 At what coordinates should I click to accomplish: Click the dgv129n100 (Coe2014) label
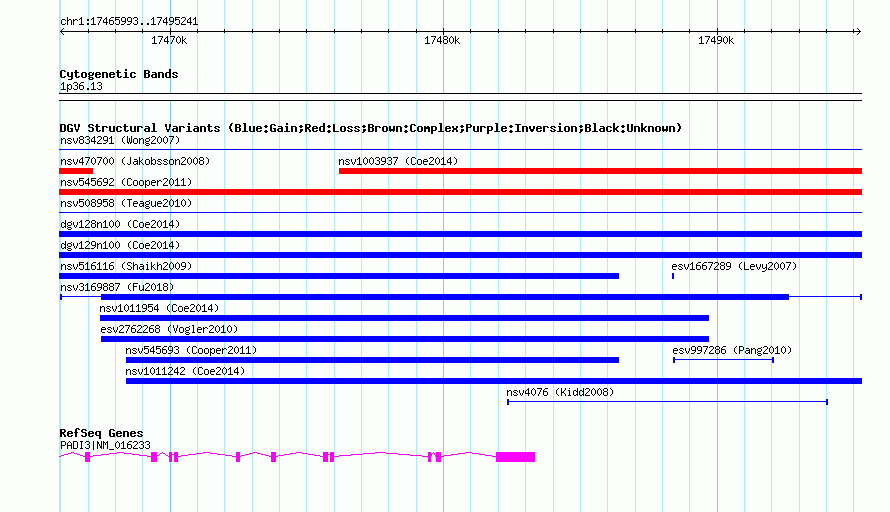(120, 245)
